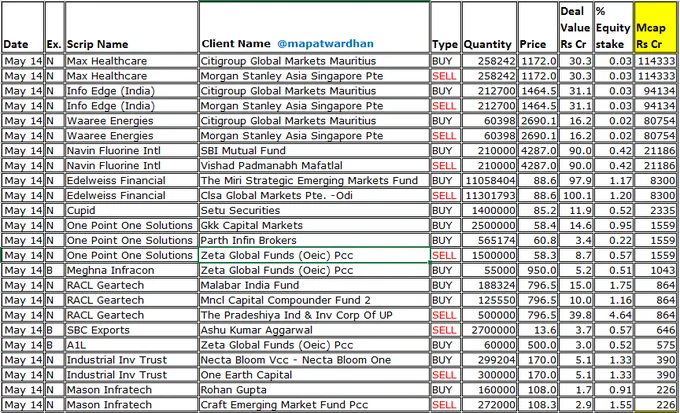Image resolution: width=680 pixels, height=413 pixels.
Task: Click quantity value 1400000
Action: coord(492,210)
